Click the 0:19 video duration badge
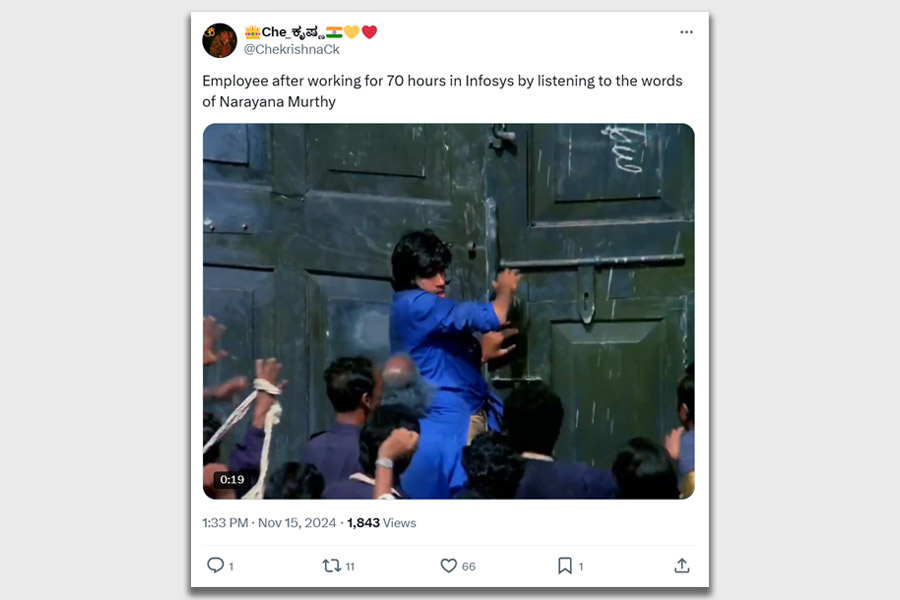 pyautogui.click(x=232, y=479)
